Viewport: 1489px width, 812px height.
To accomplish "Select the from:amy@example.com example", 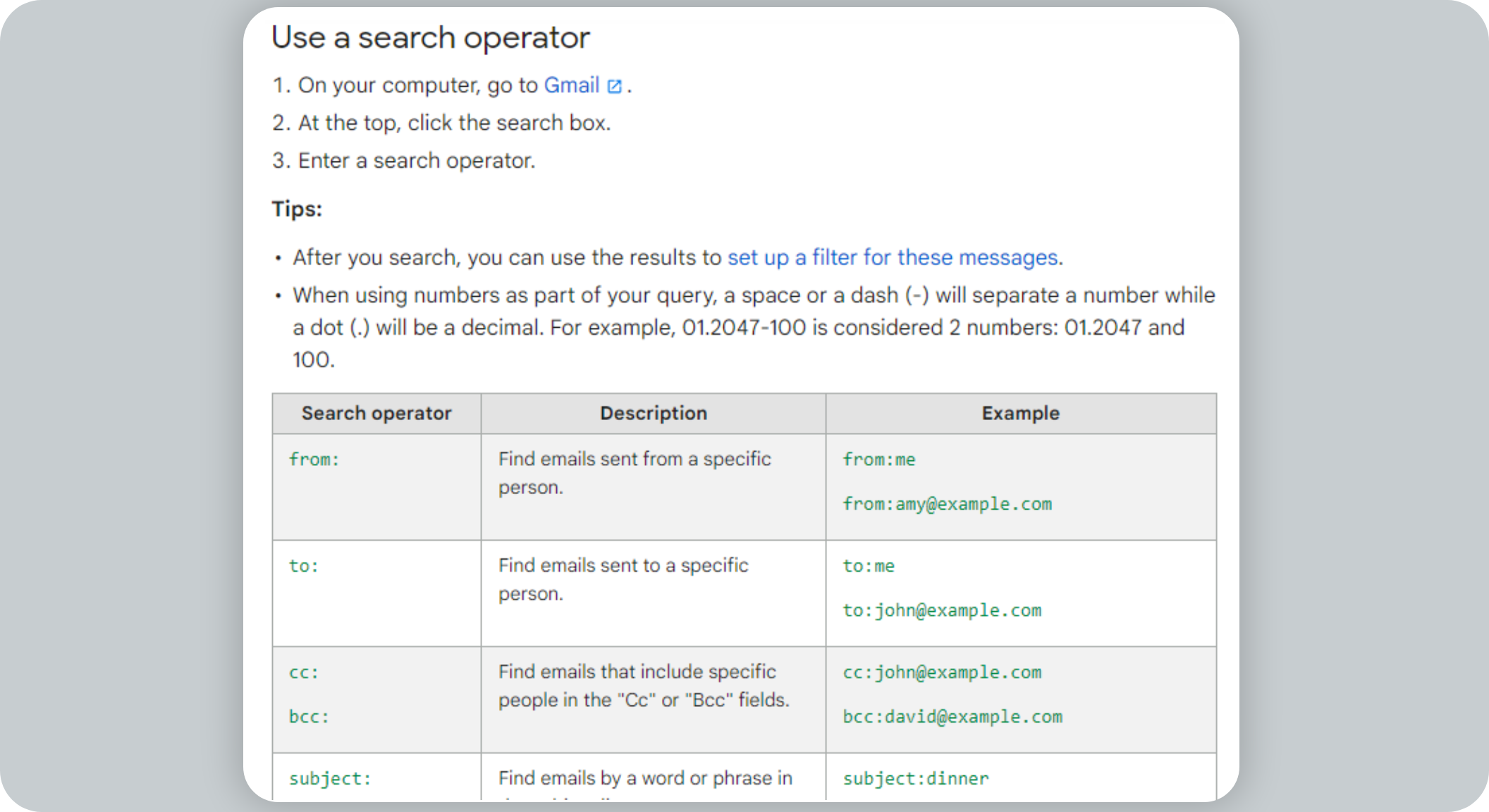I will (947, 504).
